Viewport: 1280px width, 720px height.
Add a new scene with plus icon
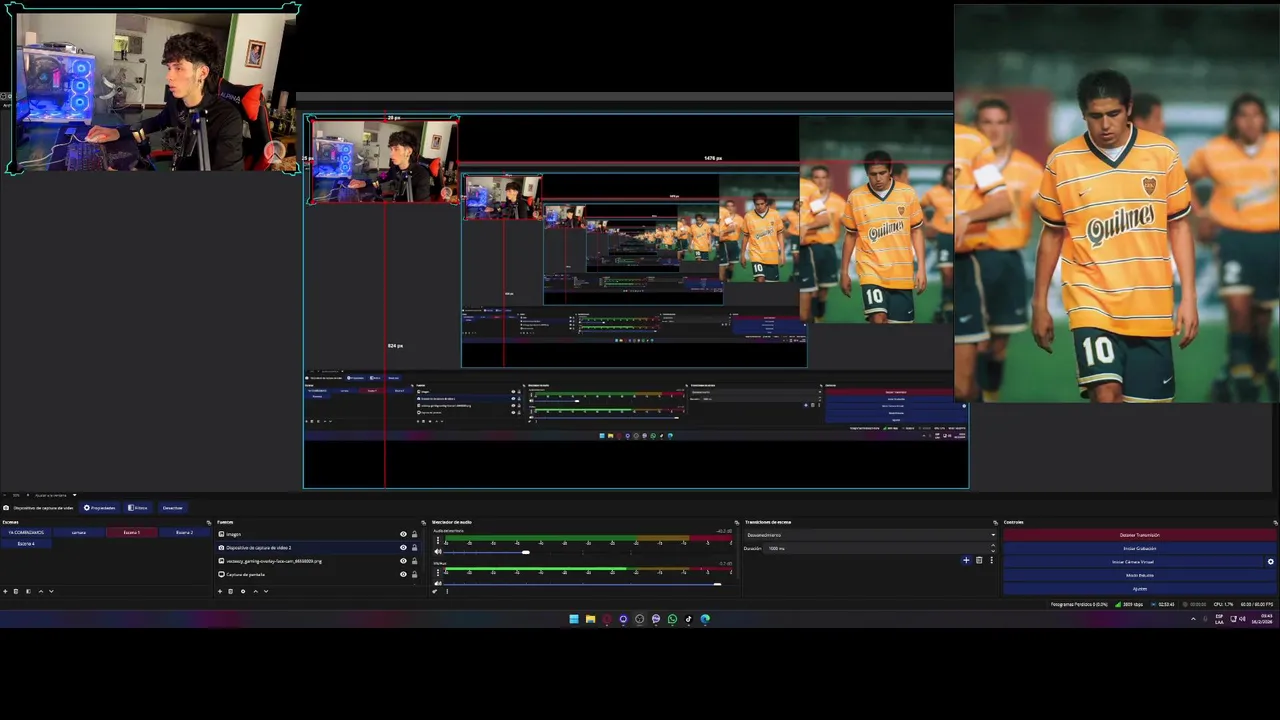[x=5, y=591]
